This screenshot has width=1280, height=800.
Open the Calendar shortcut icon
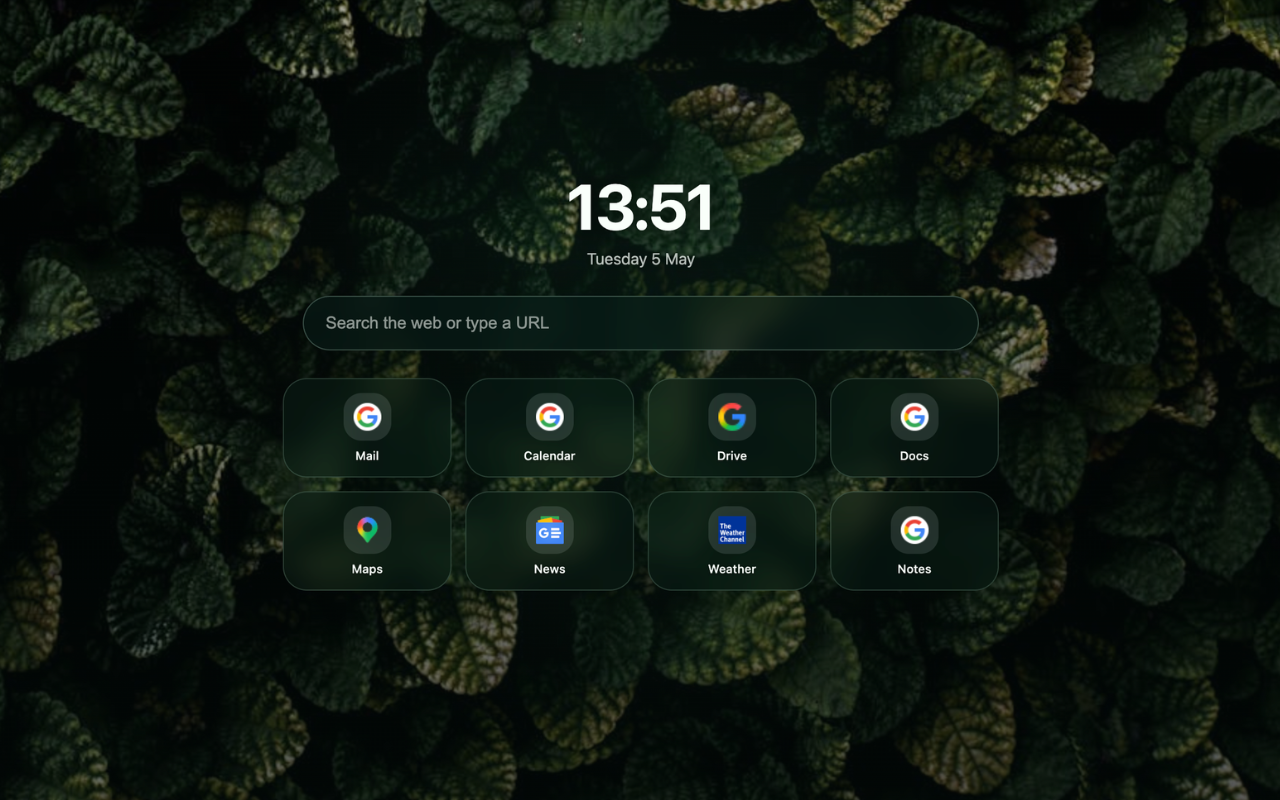549,417
